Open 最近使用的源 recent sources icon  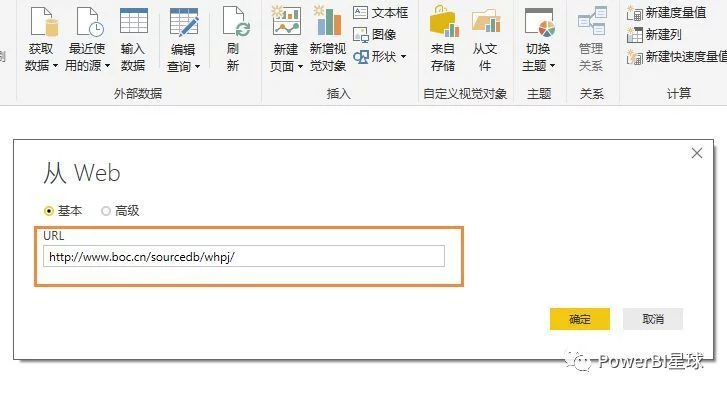point(89,21)
